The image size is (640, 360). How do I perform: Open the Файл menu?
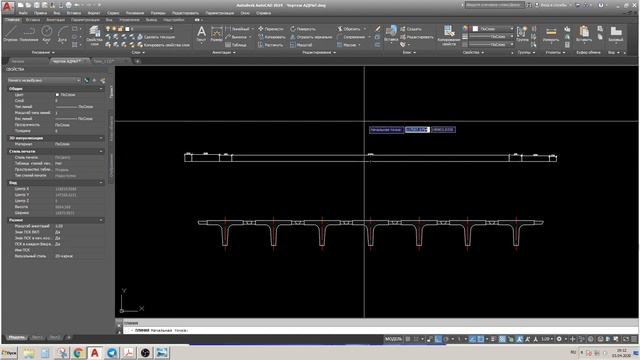[23, 13]
